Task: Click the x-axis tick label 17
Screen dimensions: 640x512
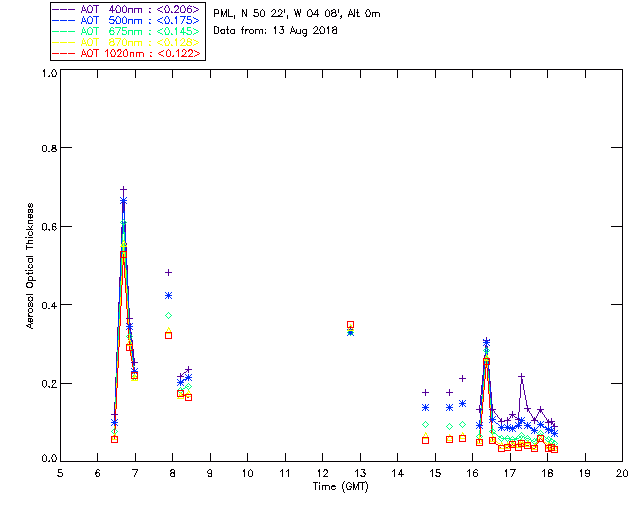Action: 510,474
